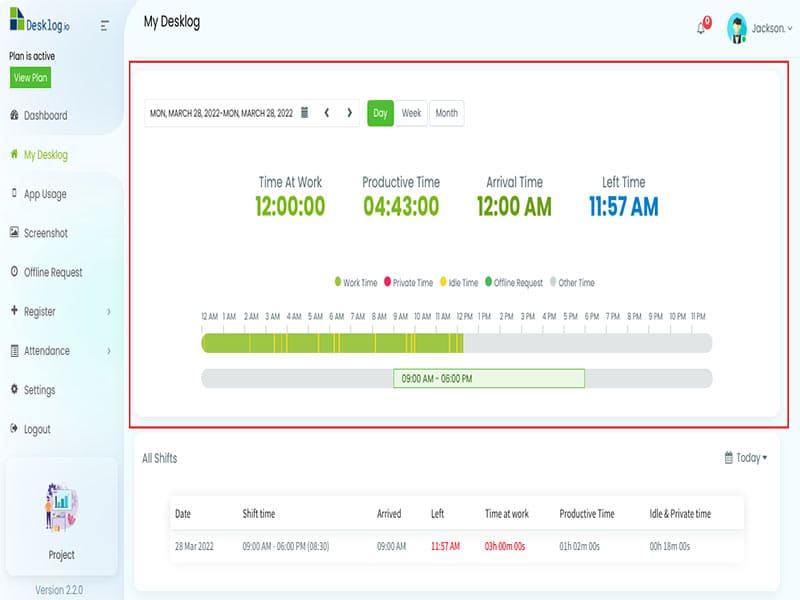Switch to the Week view tab
The width and height of the screenshot is (800, 600).
click(x=411, y=113)
